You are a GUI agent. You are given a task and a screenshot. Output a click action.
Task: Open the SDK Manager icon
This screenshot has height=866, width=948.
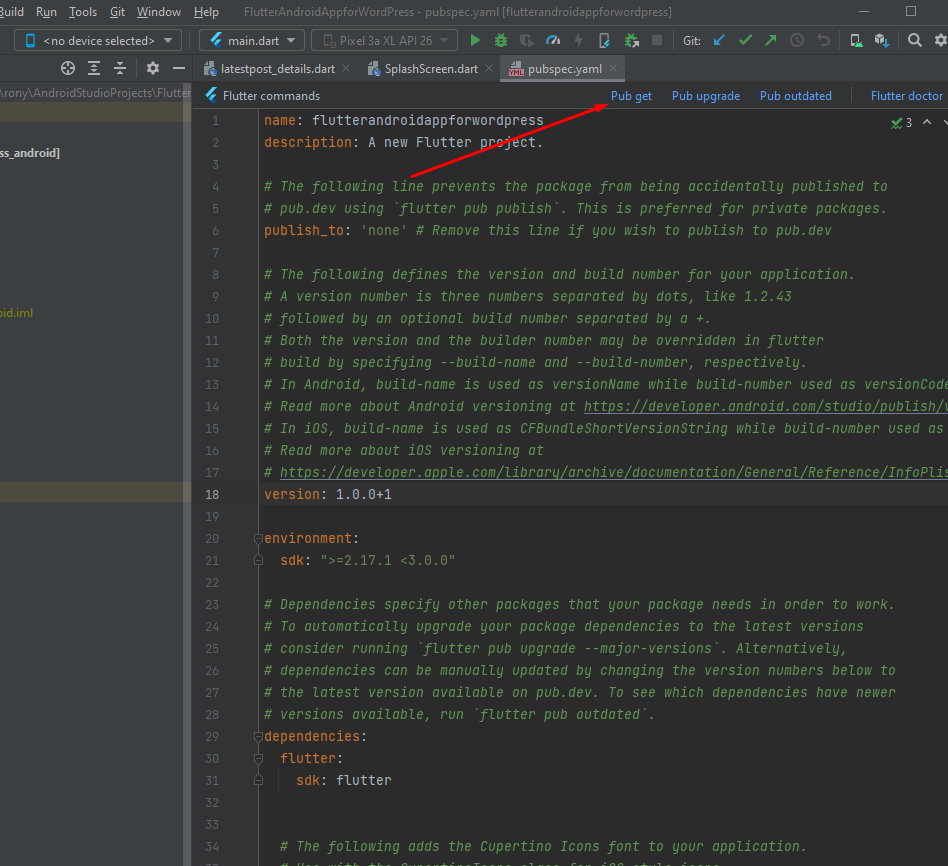tap(881, 41)
